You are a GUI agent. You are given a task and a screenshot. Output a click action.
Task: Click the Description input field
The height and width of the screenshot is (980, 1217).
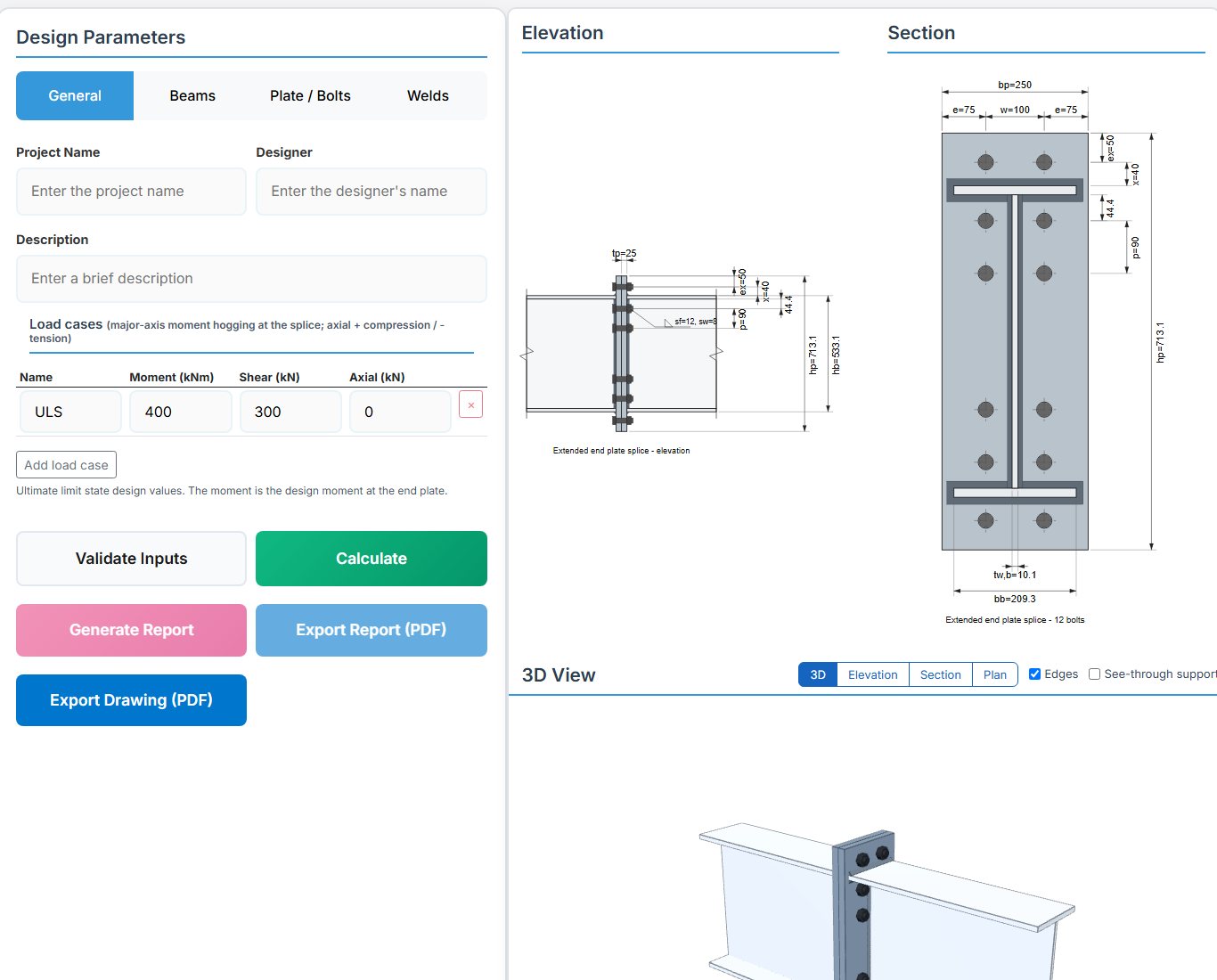tap(251, 279)
